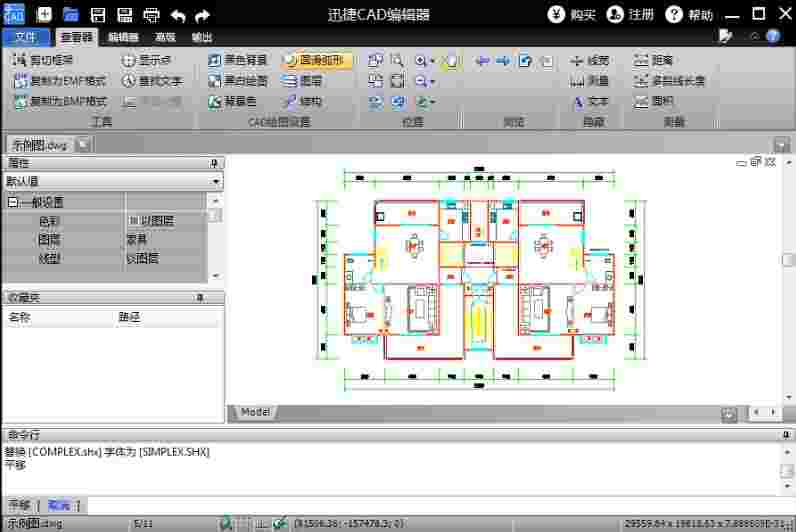This screenshot has width=796, height=532.
Task: Click the redo arrow icon
Action: pos(203,16)
